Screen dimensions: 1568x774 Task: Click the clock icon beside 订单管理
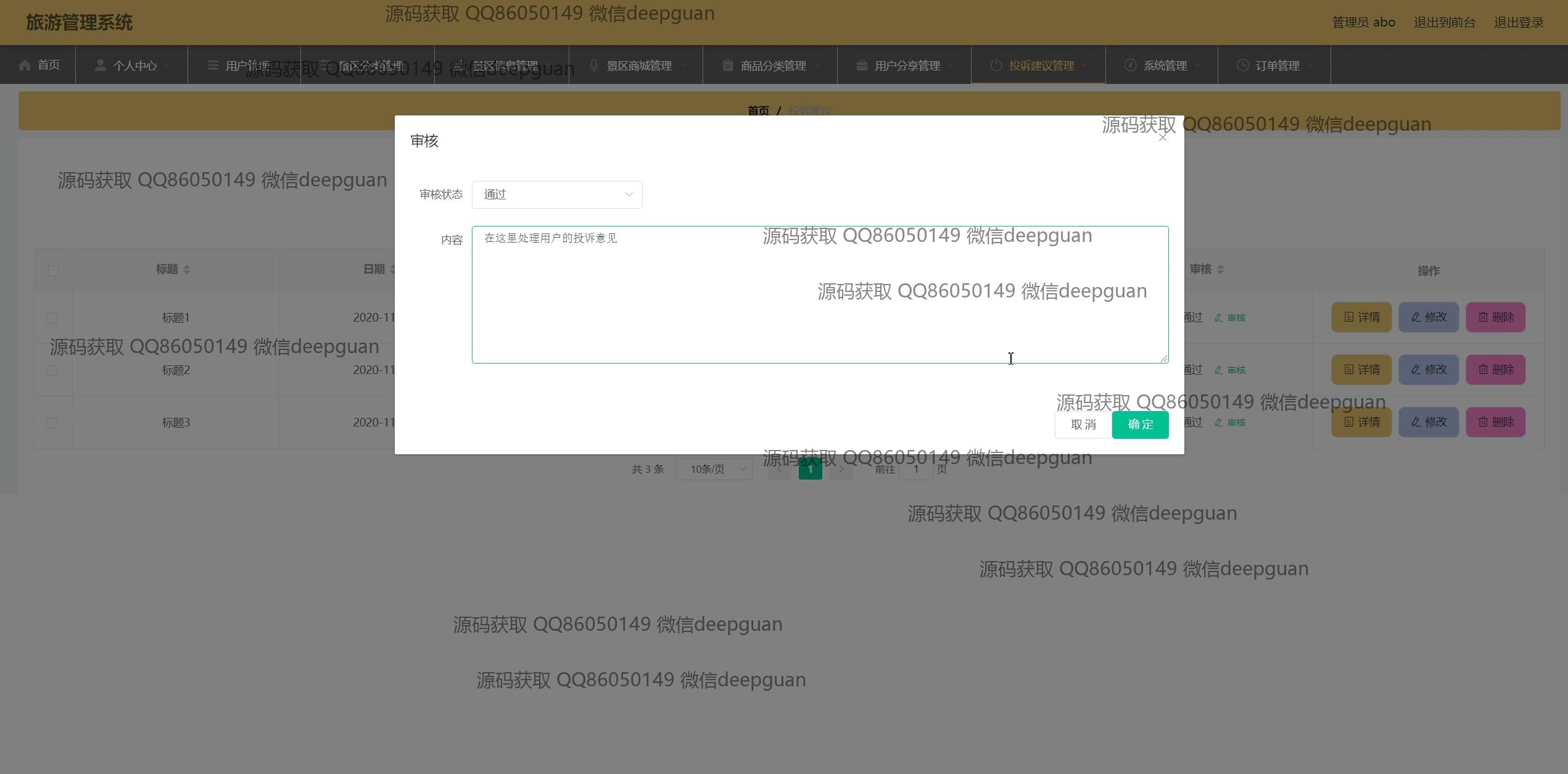(1242, 65)
